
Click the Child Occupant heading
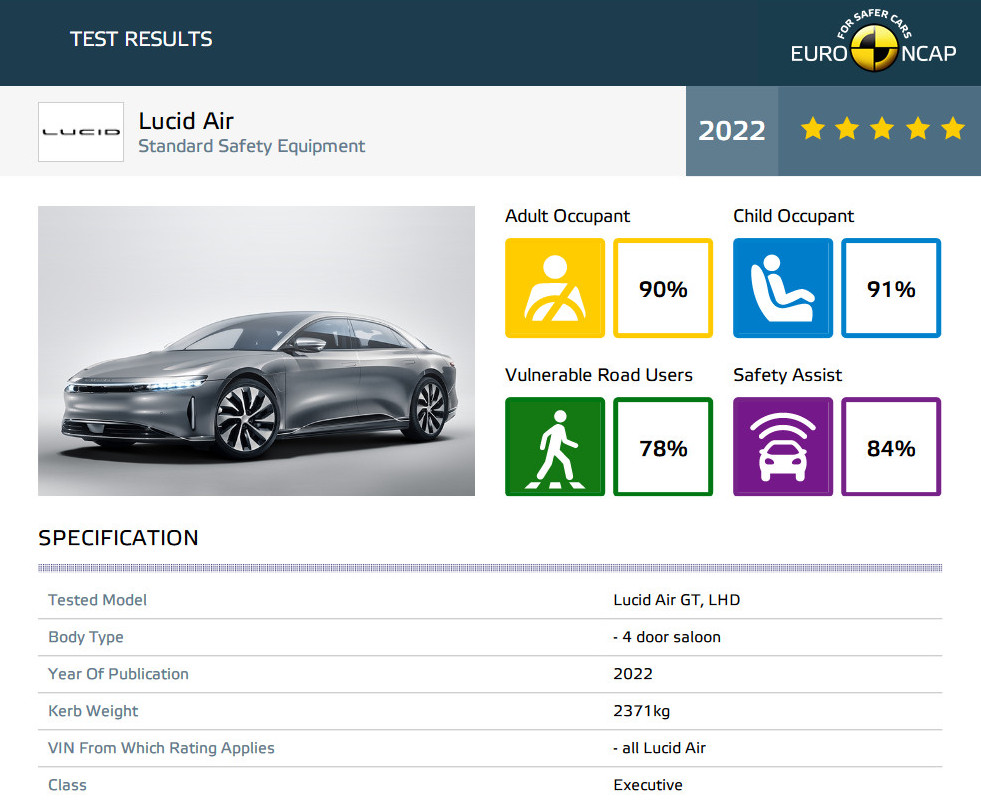tap(793, 216)
